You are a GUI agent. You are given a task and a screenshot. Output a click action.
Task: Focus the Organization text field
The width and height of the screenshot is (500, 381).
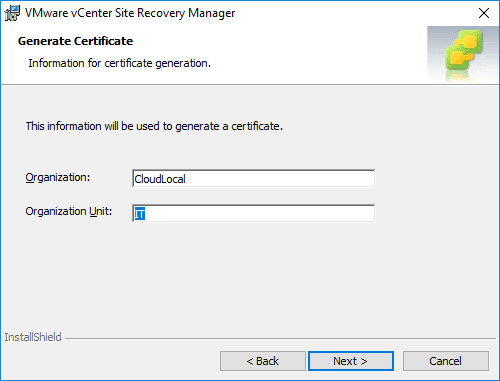[253, 179]
